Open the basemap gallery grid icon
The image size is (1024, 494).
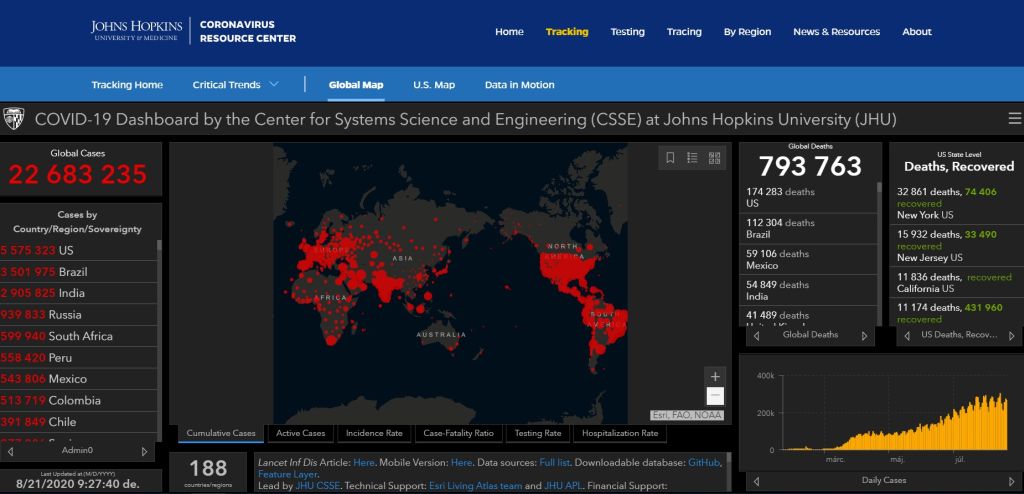click(714, 157)
